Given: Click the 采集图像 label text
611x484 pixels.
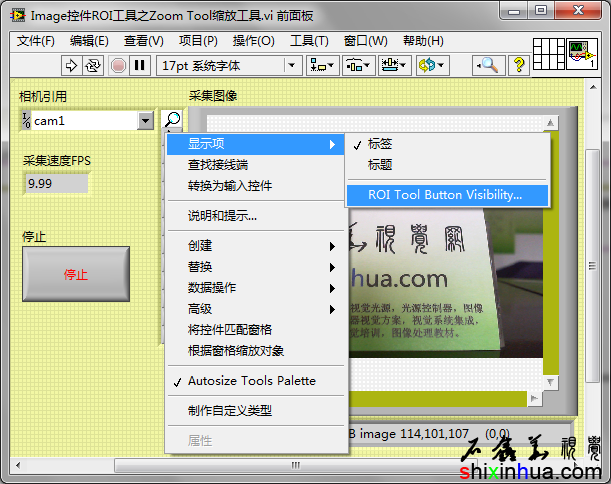Looking at the screenshot, I should coord(213,96).
